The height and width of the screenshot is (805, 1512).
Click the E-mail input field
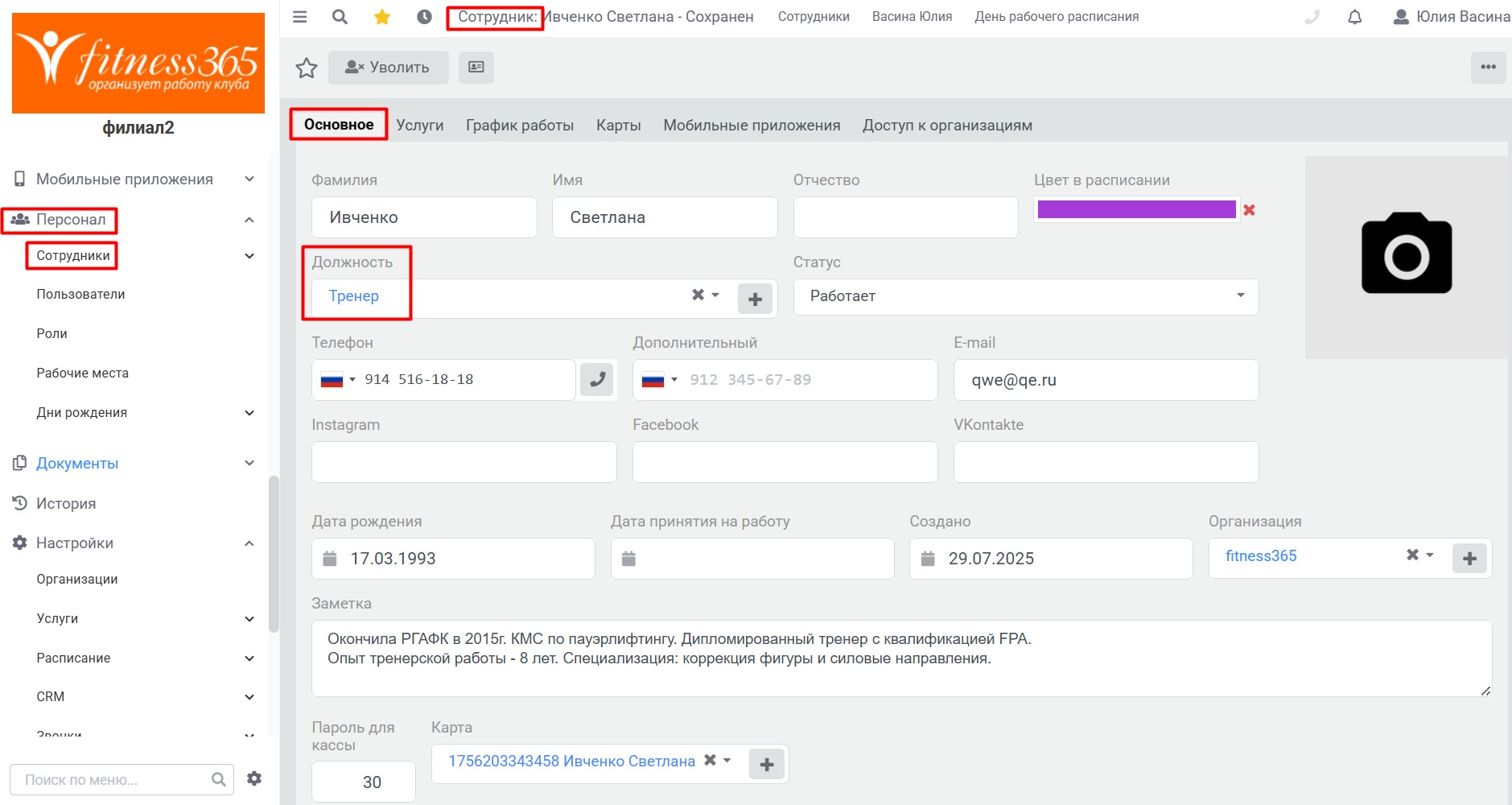pyautogui.click(x=1106, y=380)
